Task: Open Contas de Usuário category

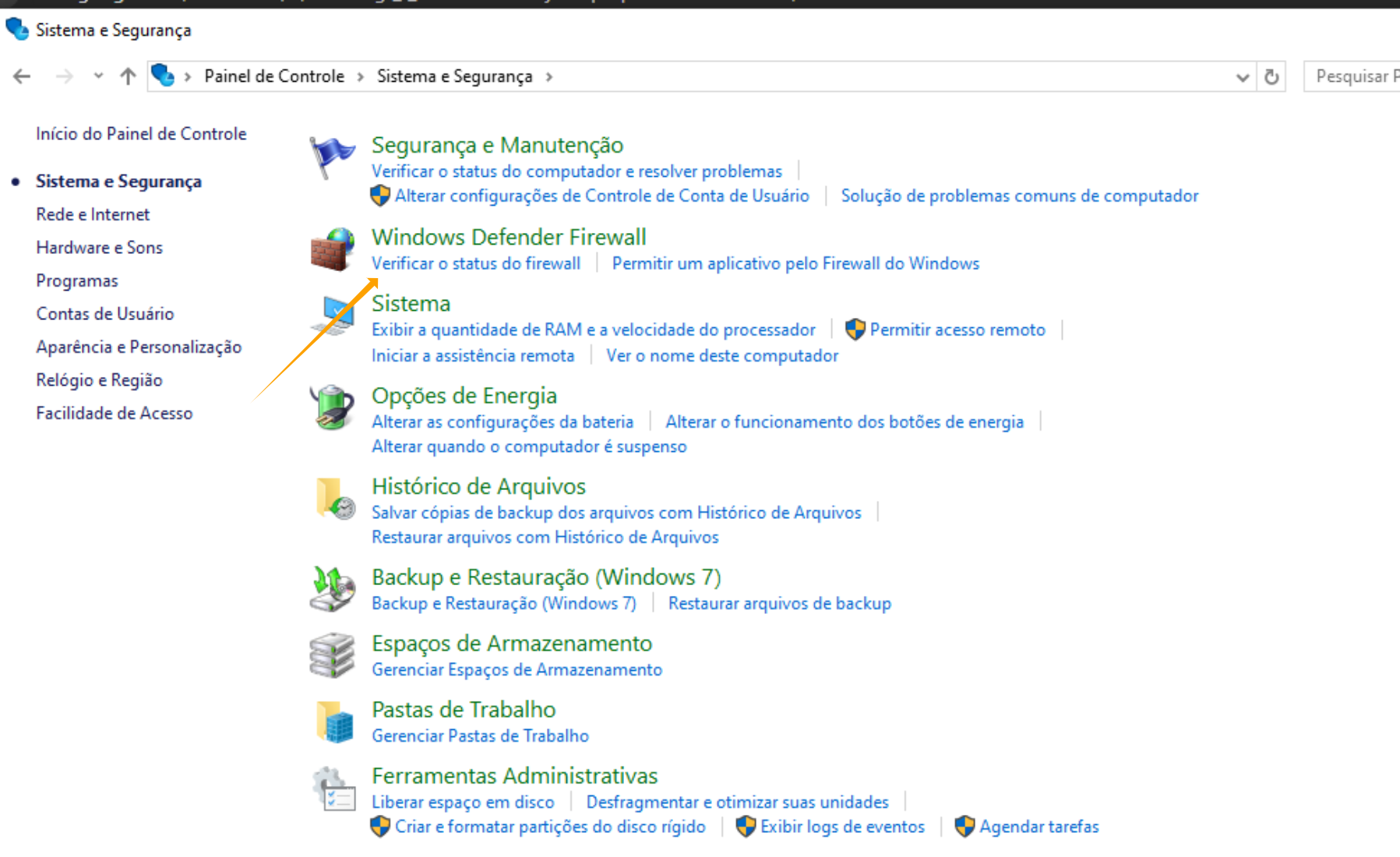Action: tap(105, 314)
